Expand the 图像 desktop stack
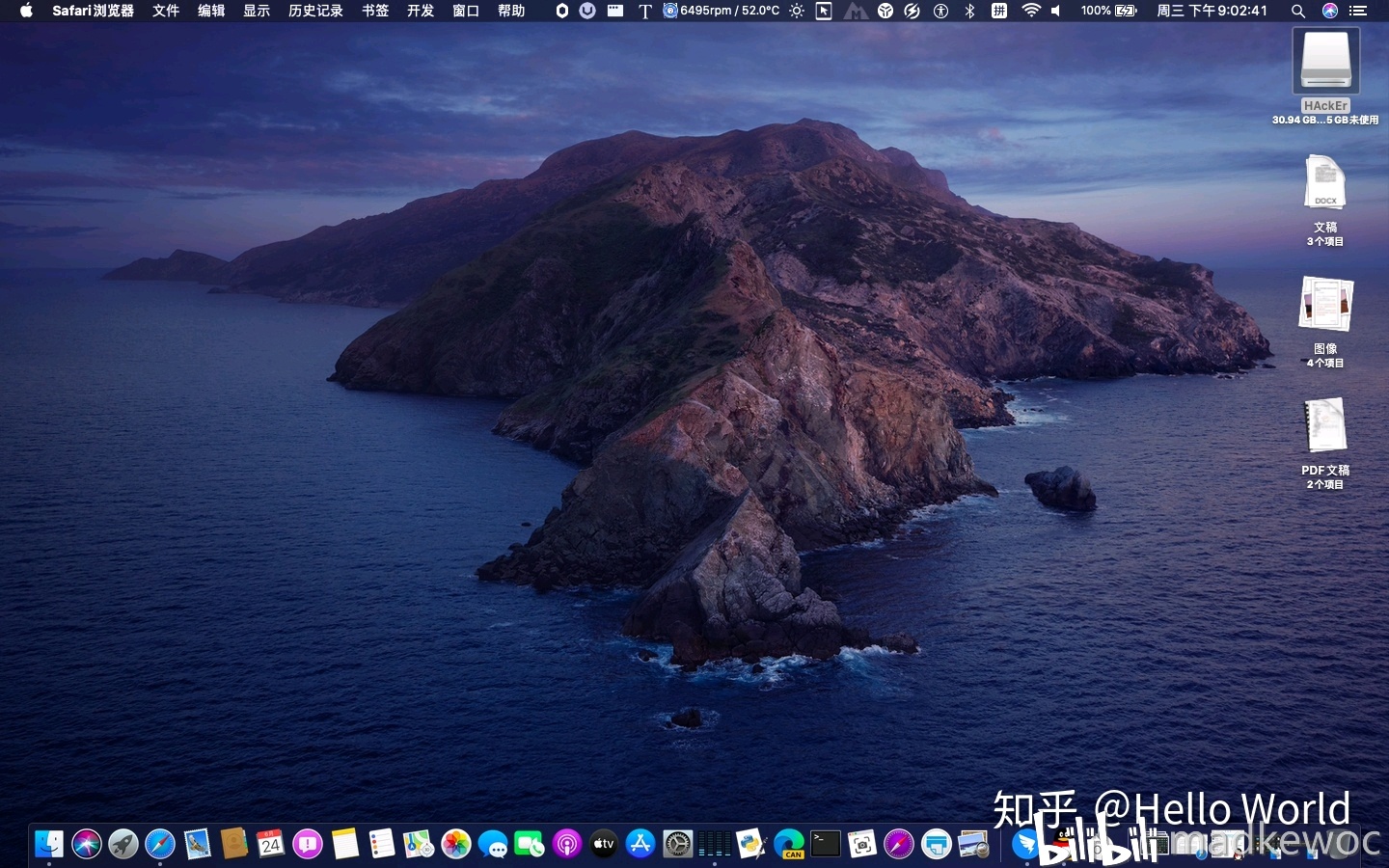 [x=1325, y=305]
